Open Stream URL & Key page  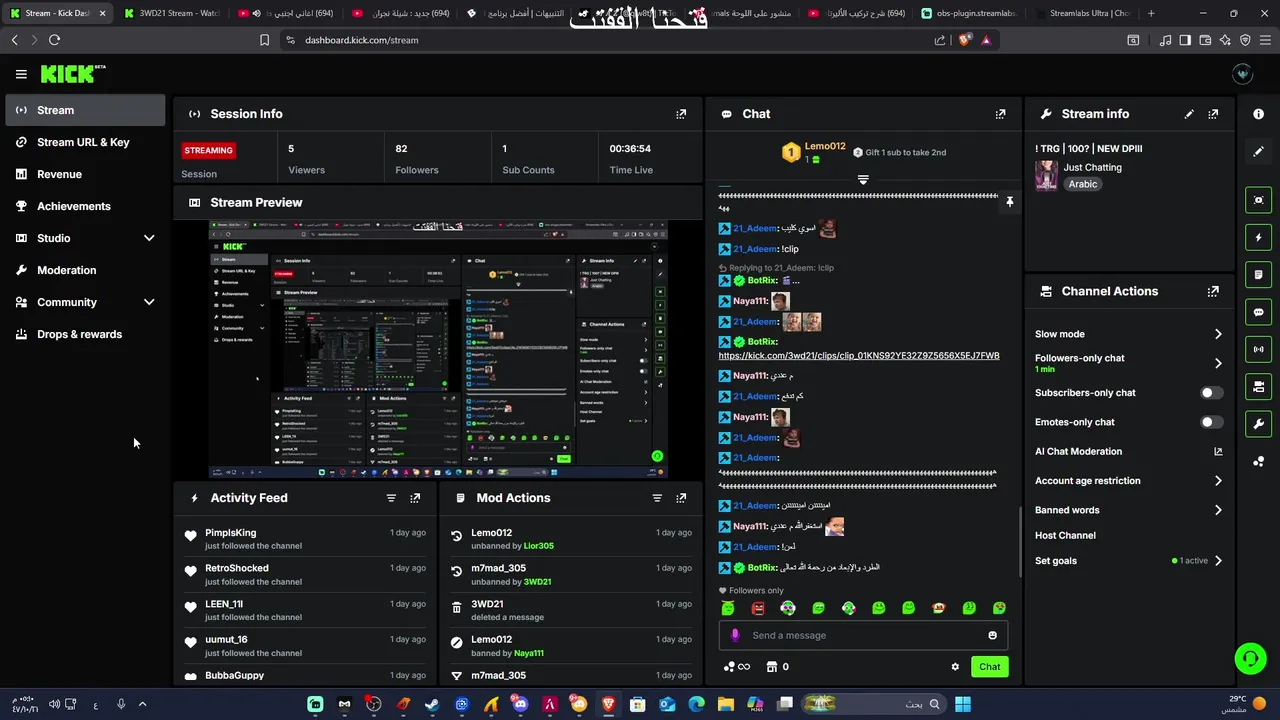coord(85,142)
